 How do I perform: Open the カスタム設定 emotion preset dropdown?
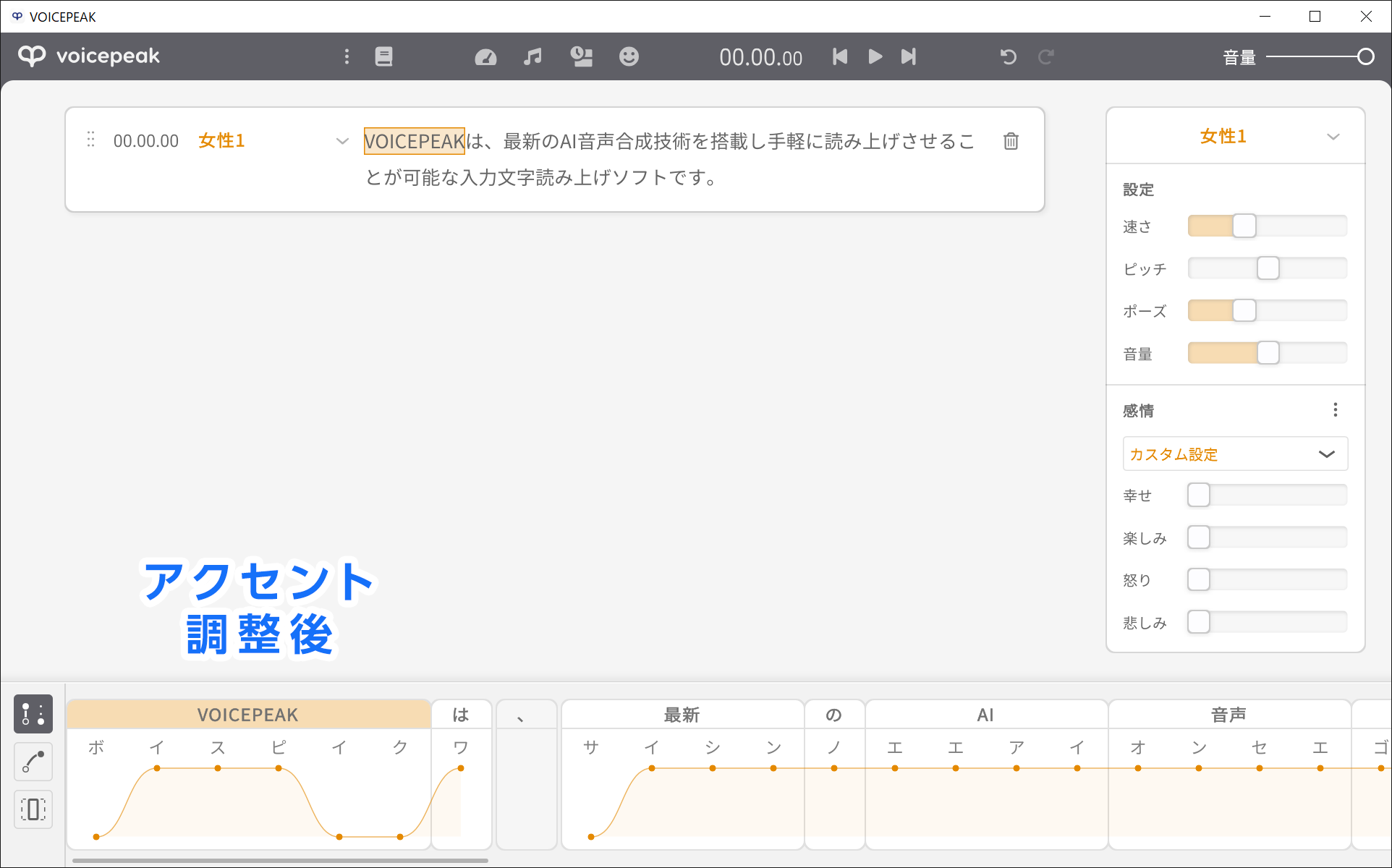(1235, 454)
